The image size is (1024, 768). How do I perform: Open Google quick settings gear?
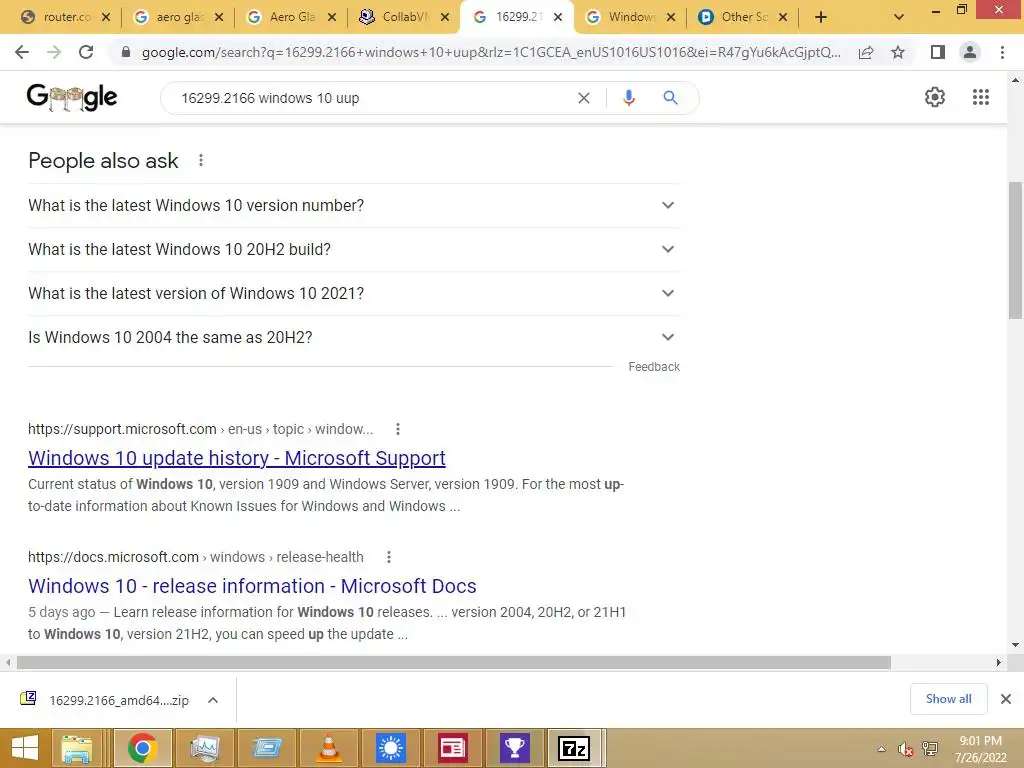(935, 97)
